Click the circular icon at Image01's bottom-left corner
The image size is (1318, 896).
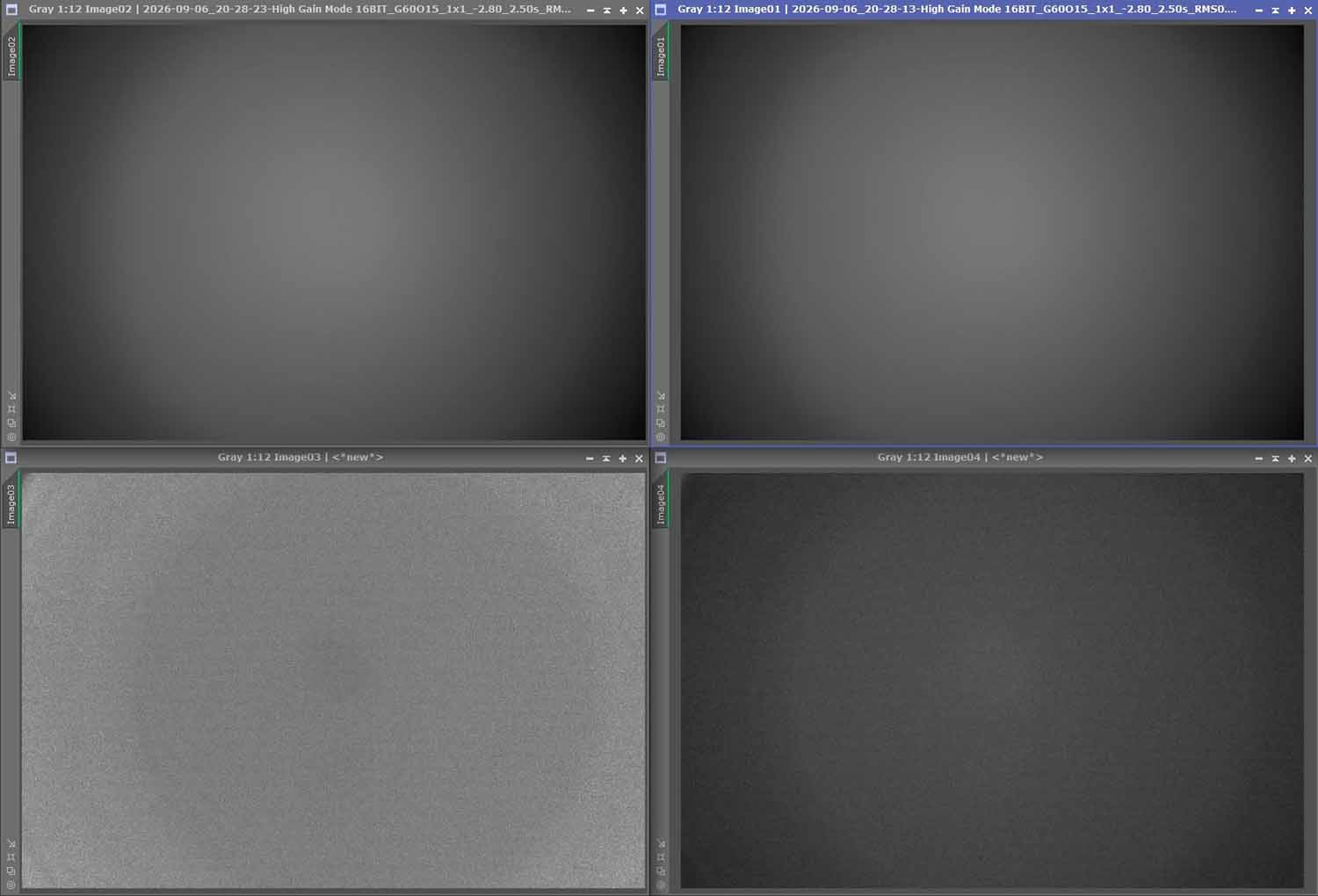point(661,437)
